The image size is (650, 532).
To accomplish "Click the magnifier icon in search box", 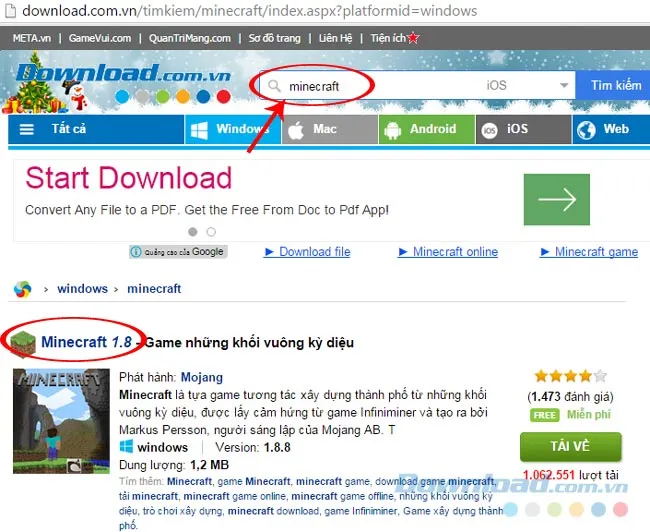I will [x=273, y=86].
